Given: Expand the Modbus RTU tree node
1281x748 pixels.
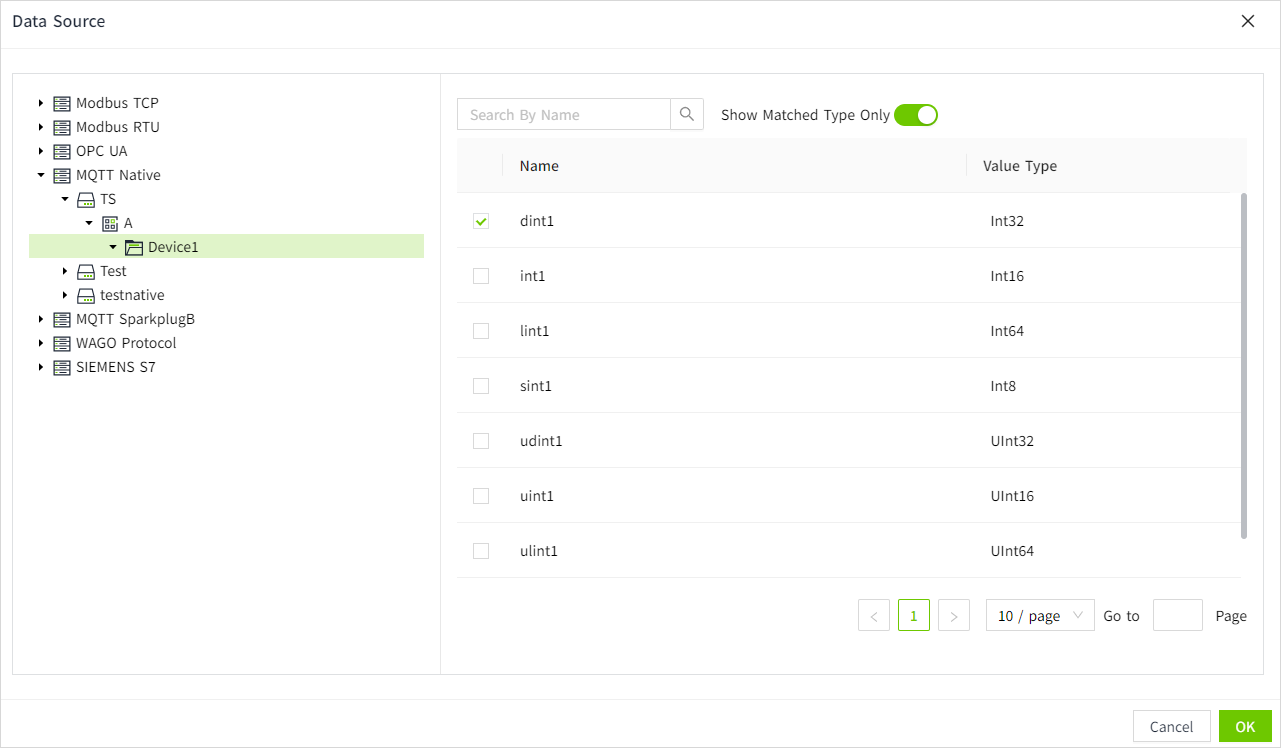Looking at the screenshot, I should pos(41,127).
